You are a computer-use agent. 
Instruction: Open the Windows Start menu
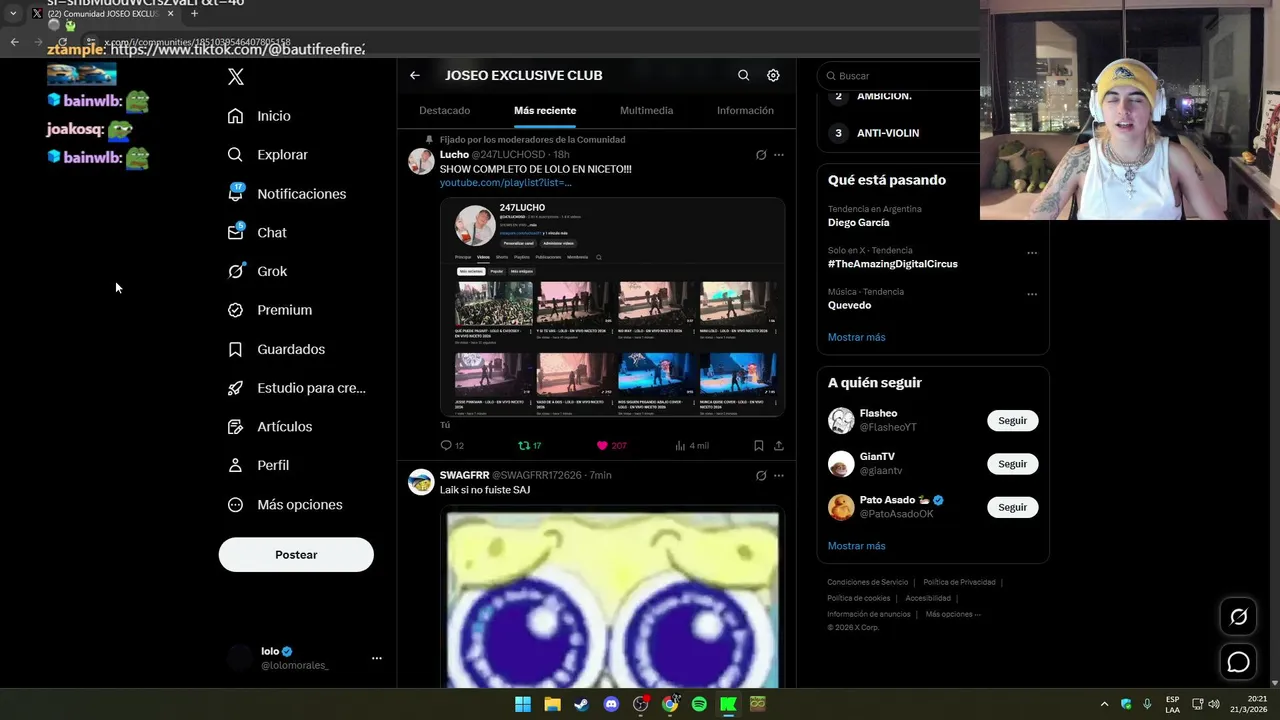pyautogui.click(x=523, y=704)
